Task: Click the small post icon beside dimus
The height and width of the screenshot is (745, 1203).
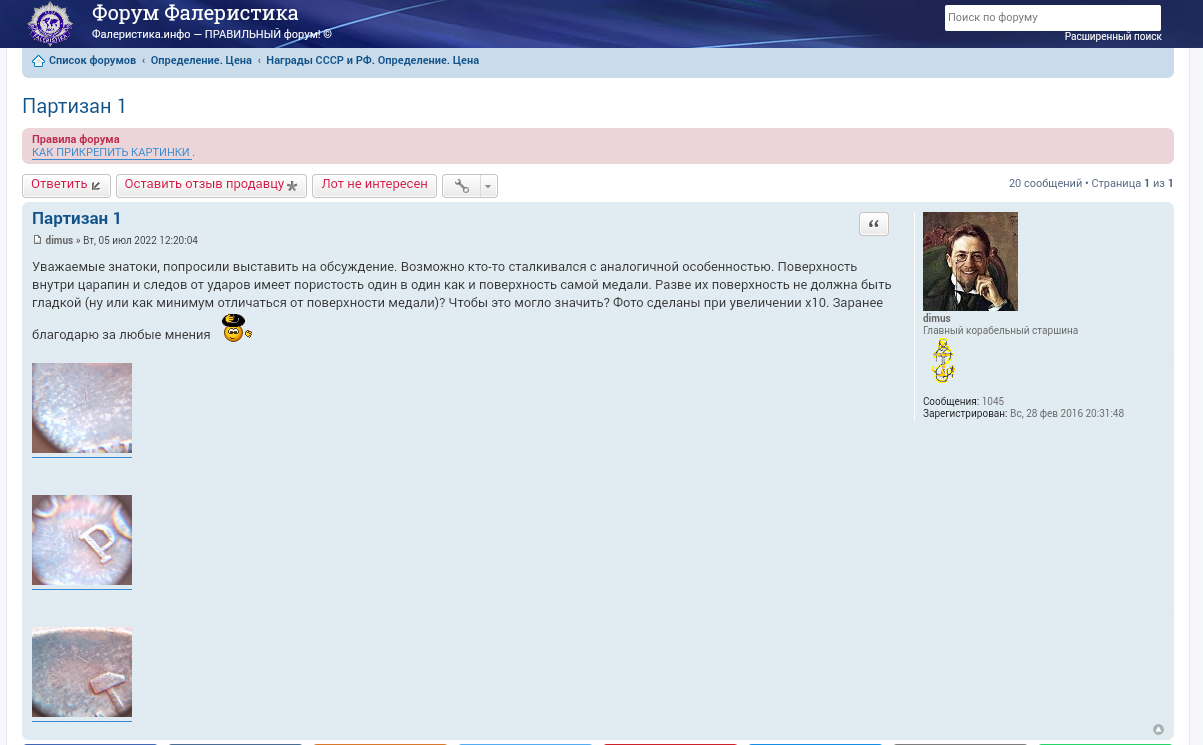Action: 37,240
